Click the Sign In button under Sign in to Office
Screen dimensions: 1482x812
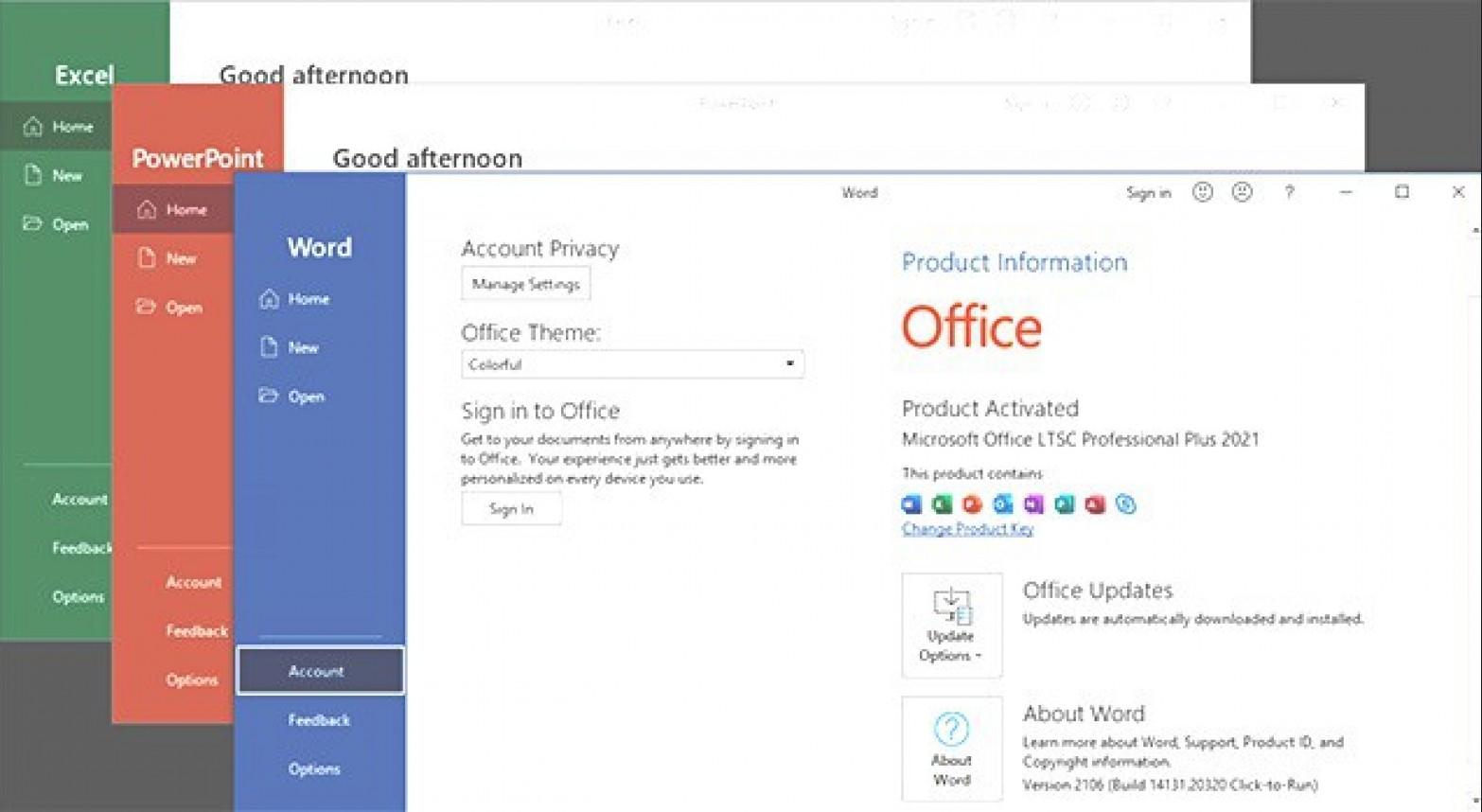511,509
